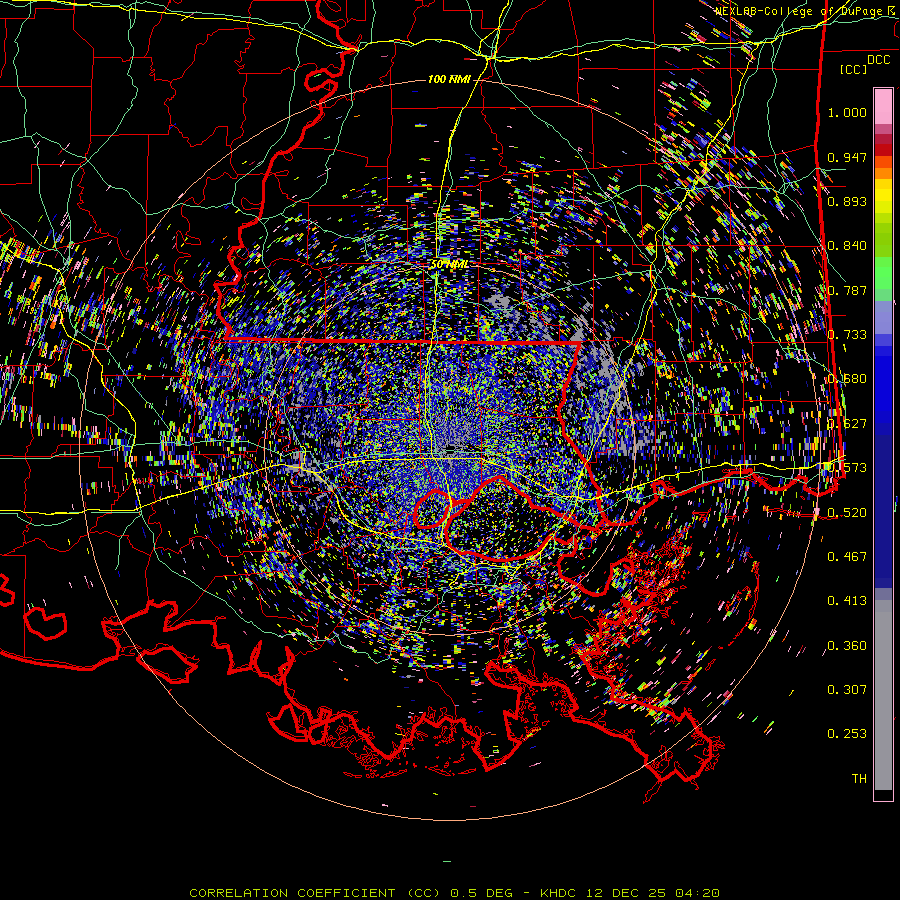Pick the bright green swatch beside 0.787
This screenshot has height=900, width=900.
click(883, 276)
